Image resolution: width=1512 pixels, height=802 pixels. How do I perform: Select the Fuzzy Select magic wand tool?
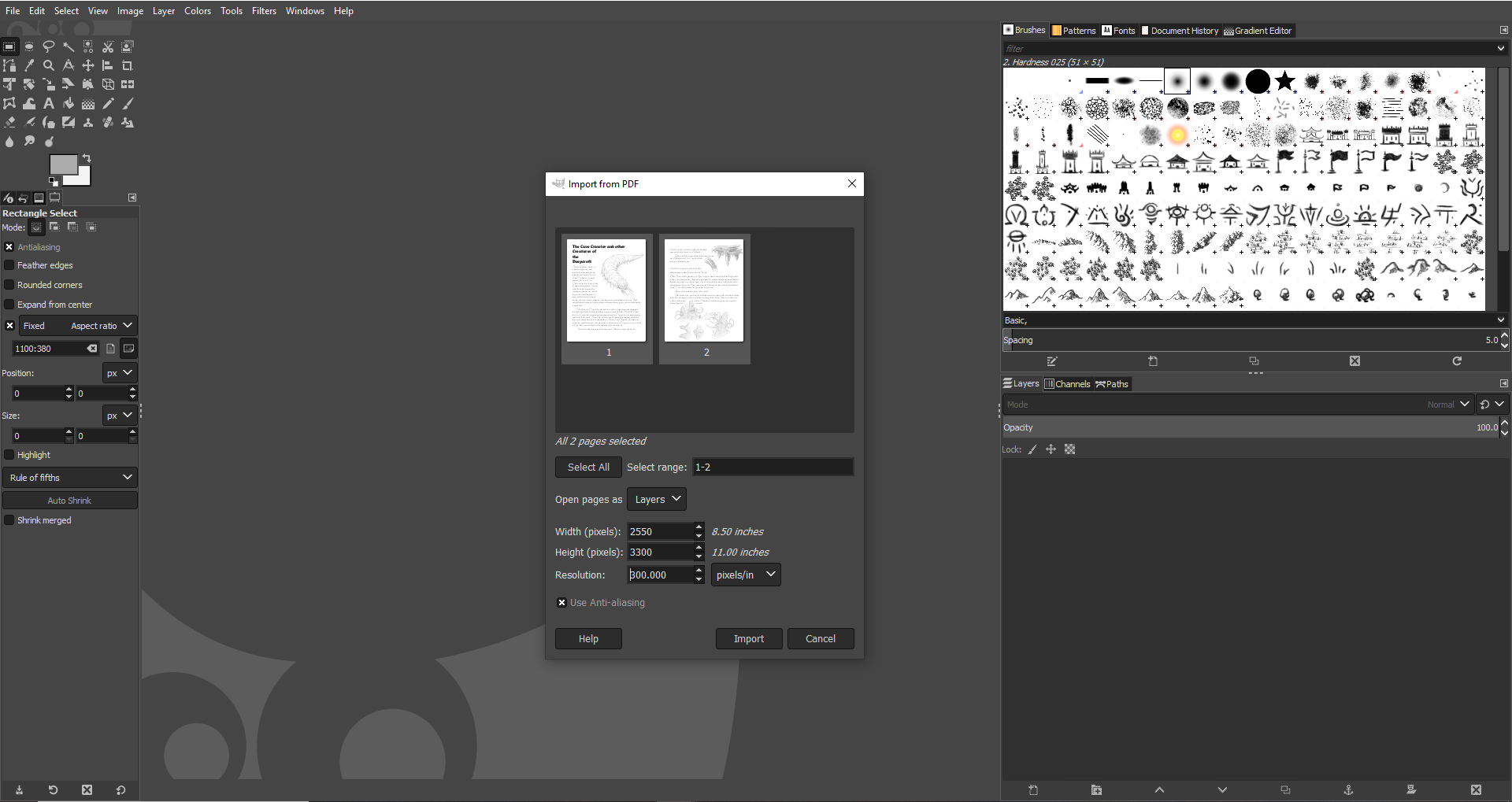(x=69, y=46)
